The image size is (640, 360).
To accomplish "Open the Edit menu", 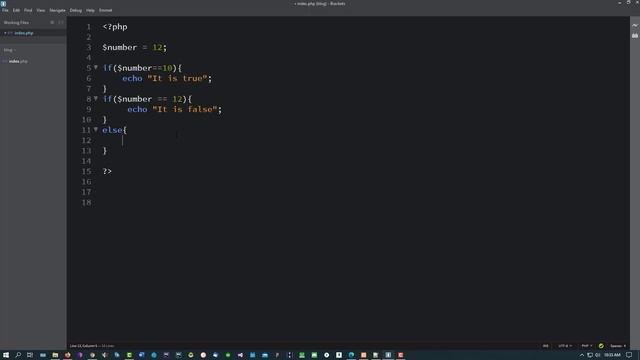I will (16, 10).
